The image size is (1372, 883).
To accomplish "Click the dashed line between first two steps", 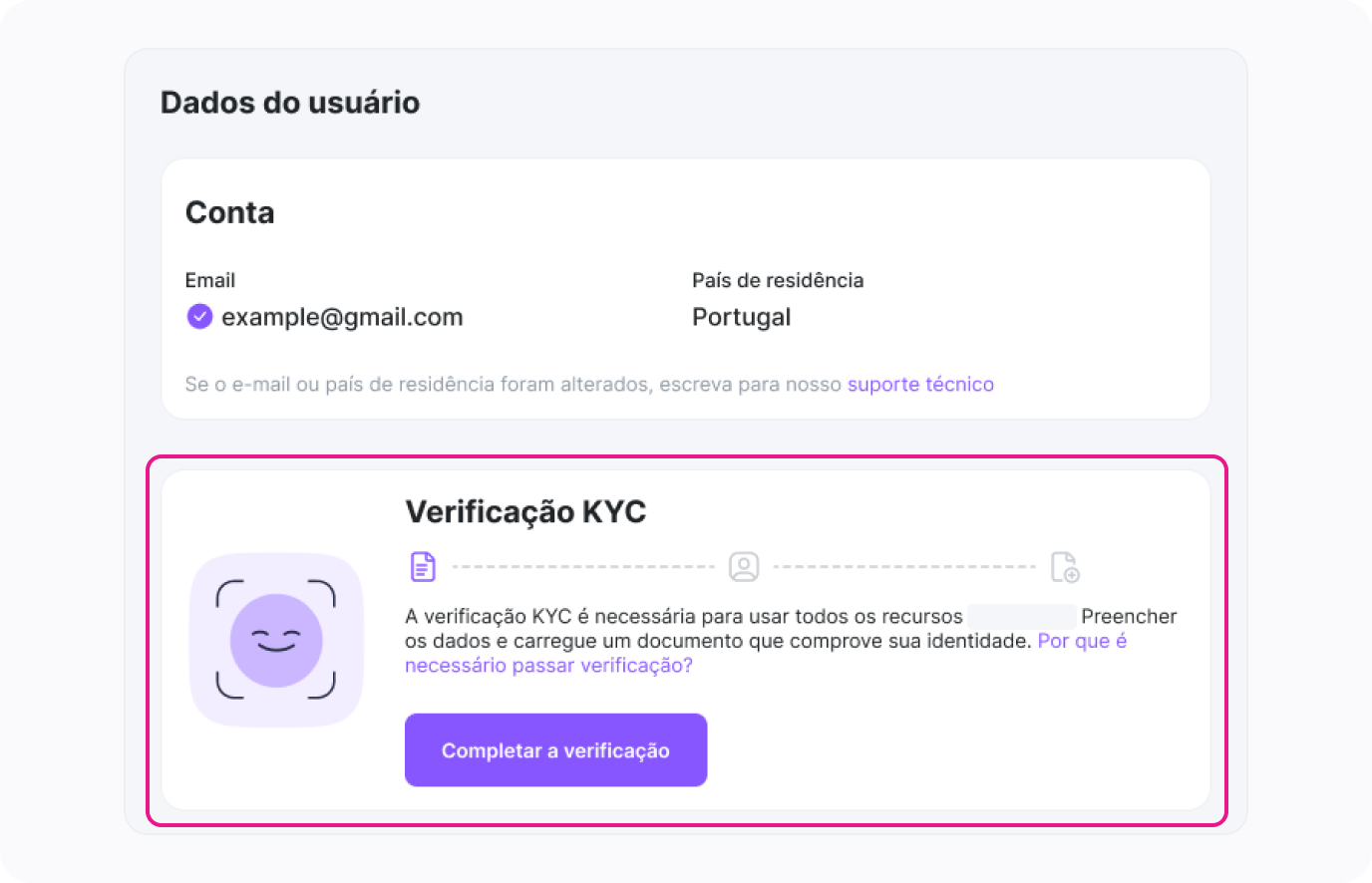I will pyautogui.click(x=583, y=567).
